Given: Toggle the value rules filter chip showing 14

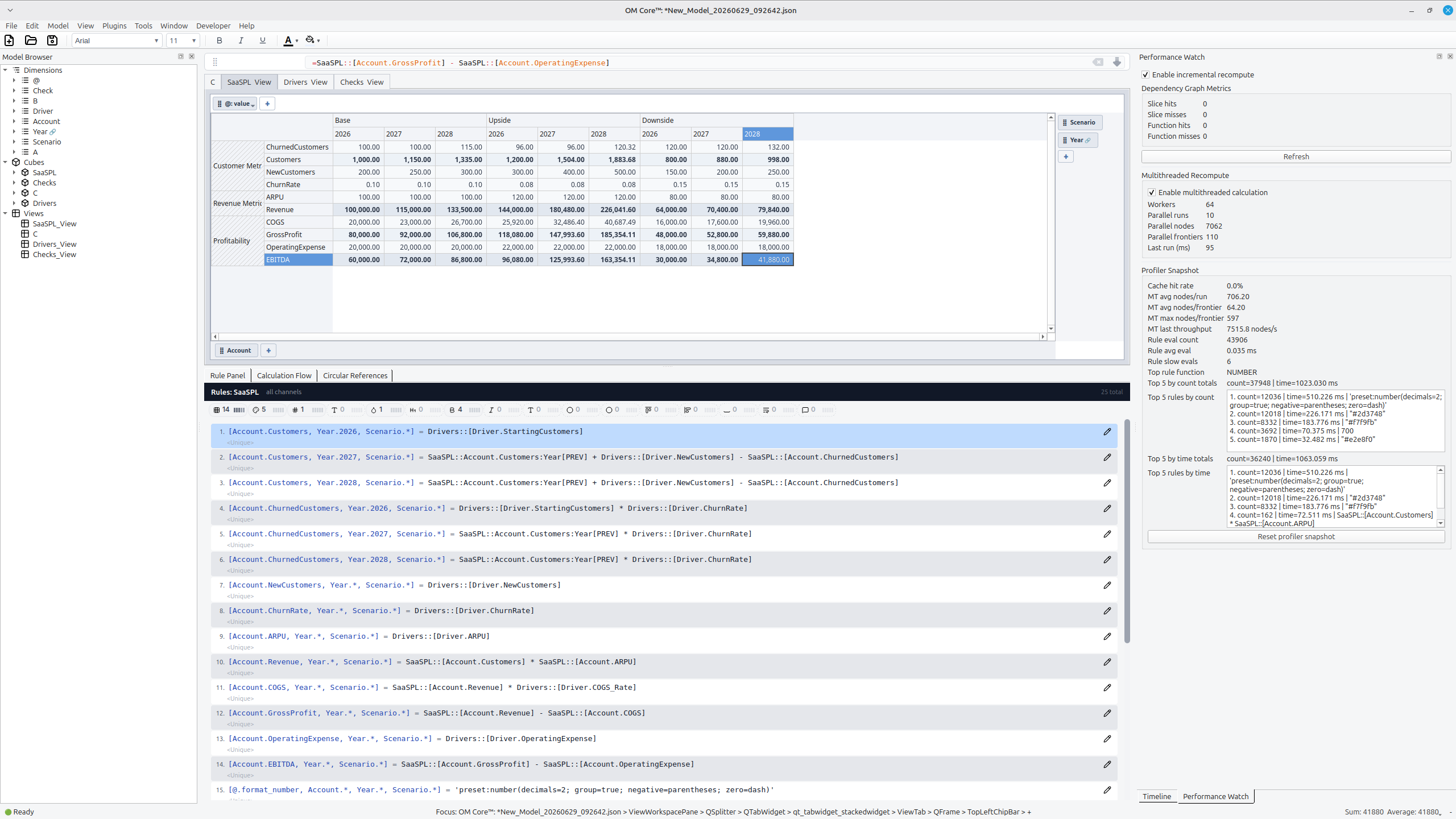Looking at the screenshot, I should pyautogui.click(x=229, y=409).
